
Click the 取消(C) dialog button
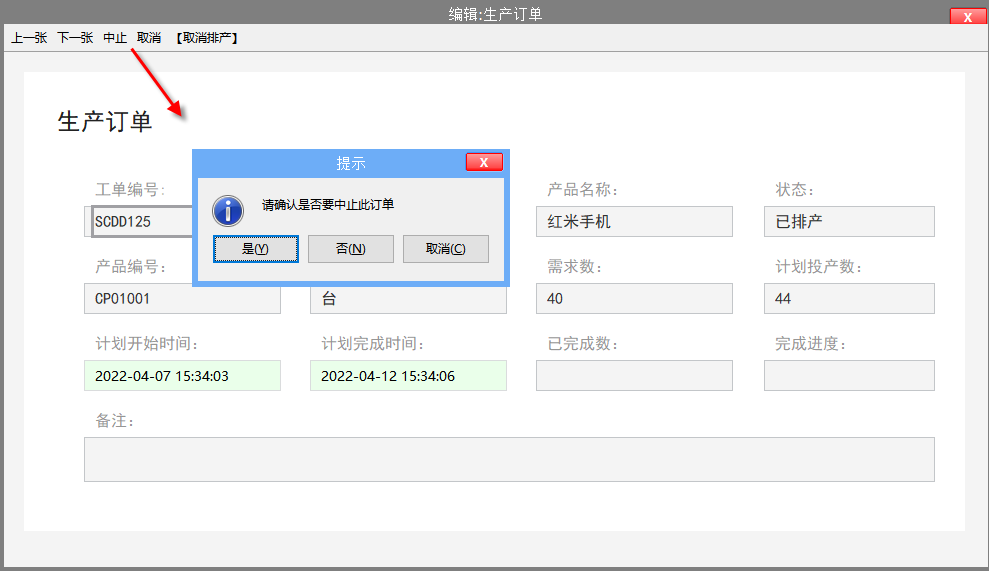[446, 249]
